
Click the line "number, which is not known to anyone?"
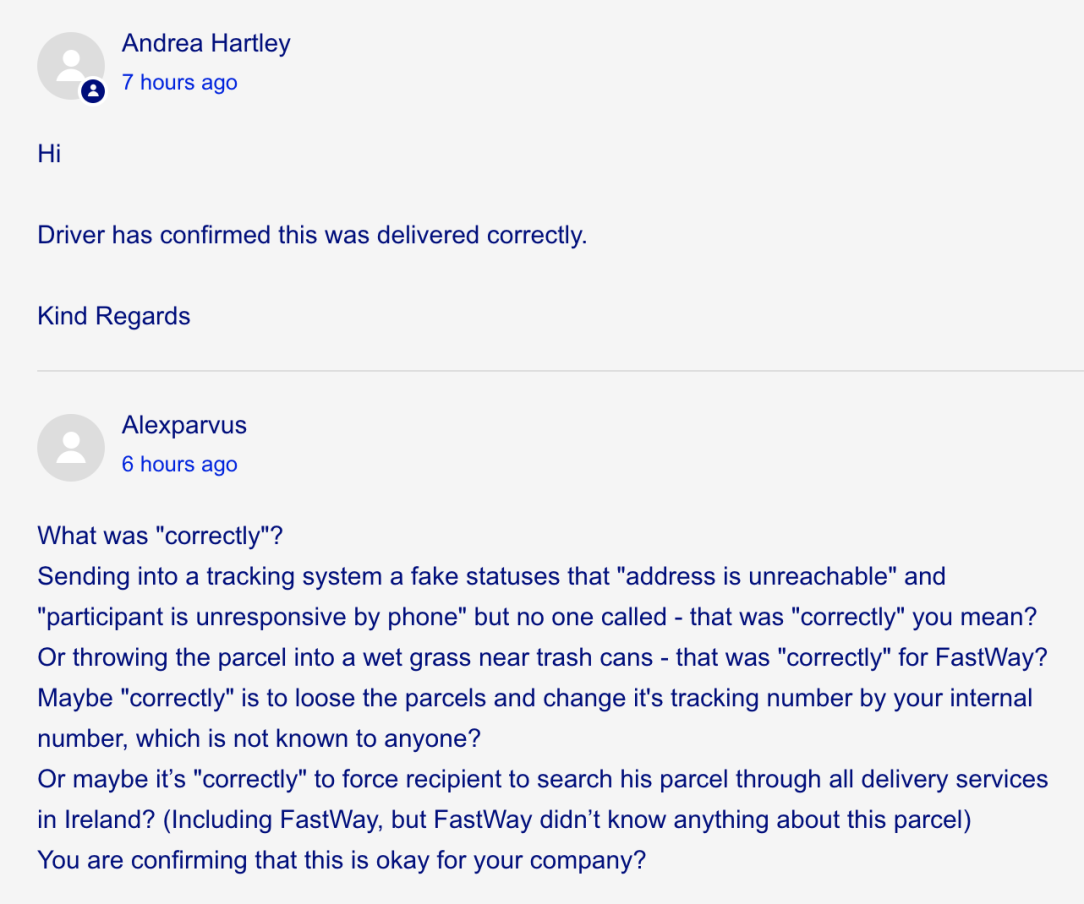pyautogui.click(x=259, y=738)
